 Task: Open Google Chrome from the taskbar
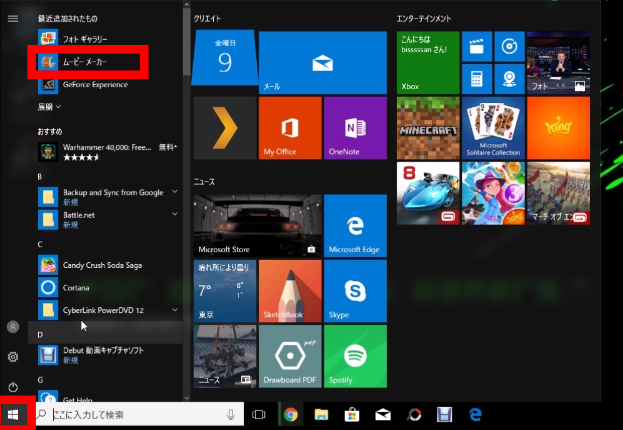[291, 415]
